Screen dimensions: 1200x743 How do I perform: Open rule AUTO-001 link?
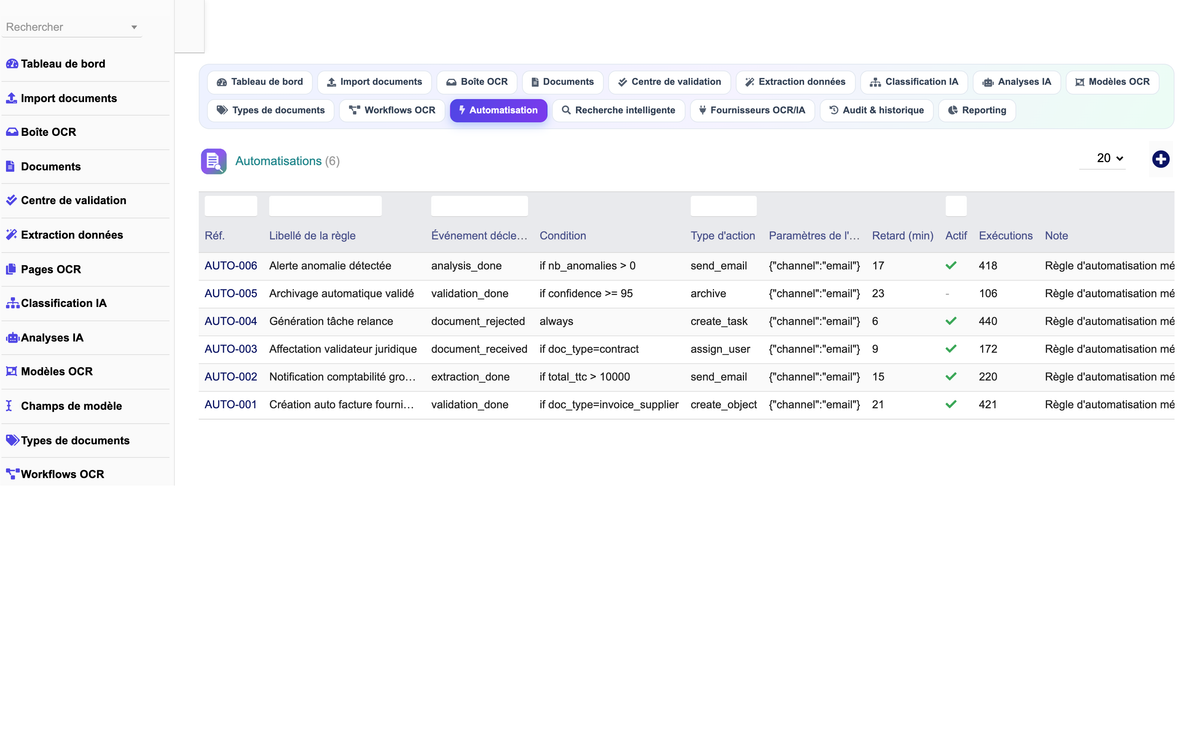coord(231,405)
